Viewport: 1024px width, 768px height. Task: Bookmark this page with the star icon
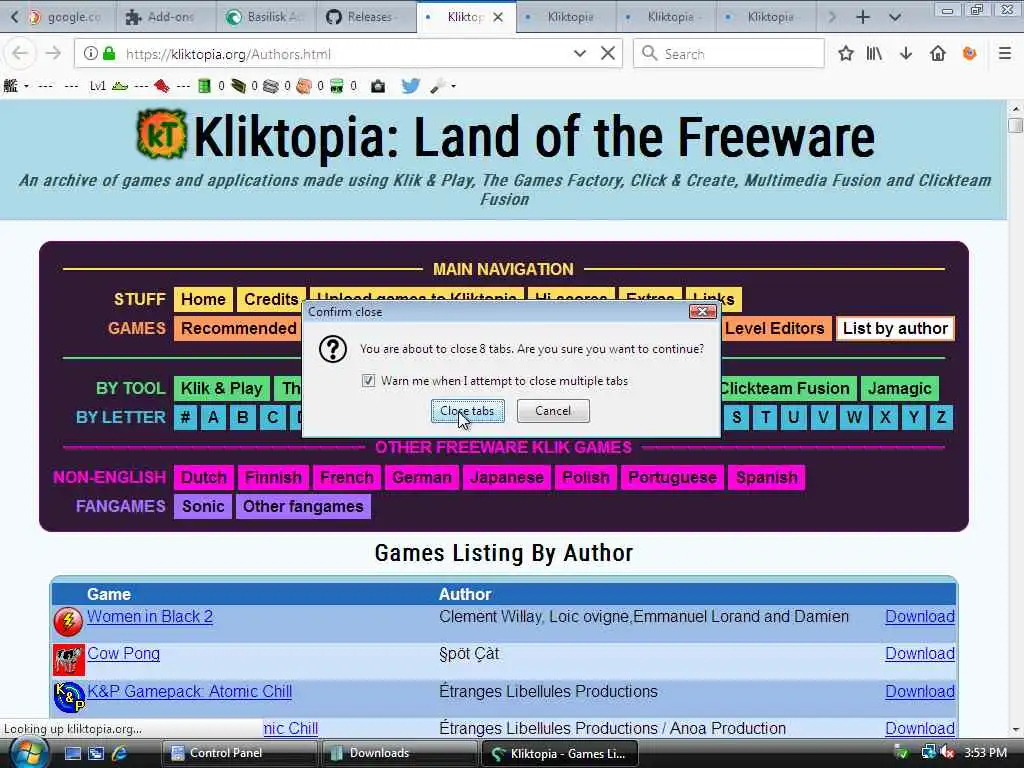point(846,54)
